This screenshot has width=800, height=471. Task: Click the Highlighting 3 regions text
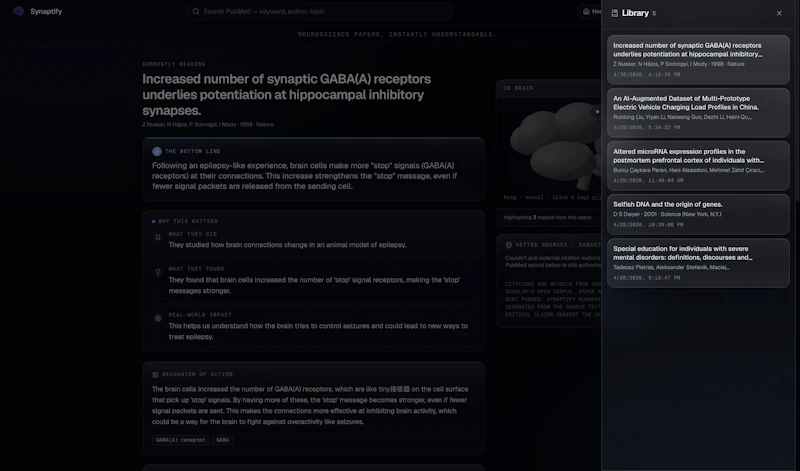[547, 217]
